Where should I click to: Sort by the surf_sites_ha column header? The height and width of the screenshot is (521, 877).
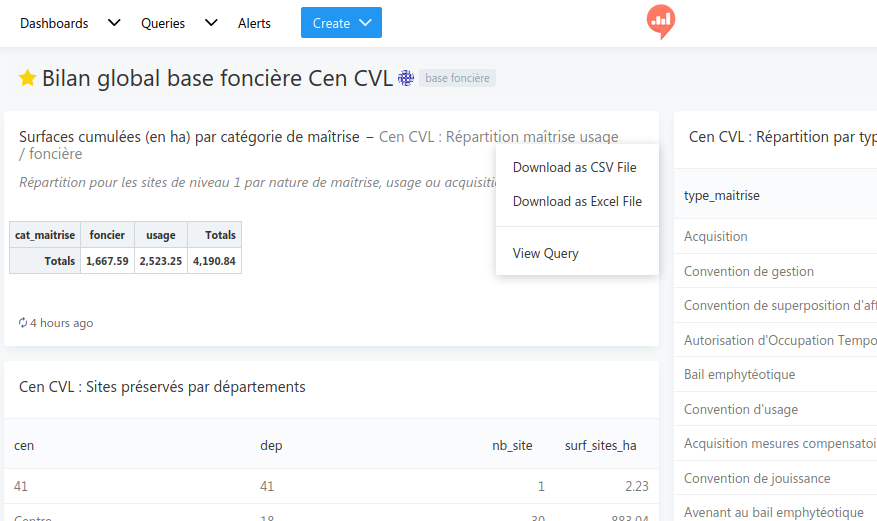click(x=600, y=445)
